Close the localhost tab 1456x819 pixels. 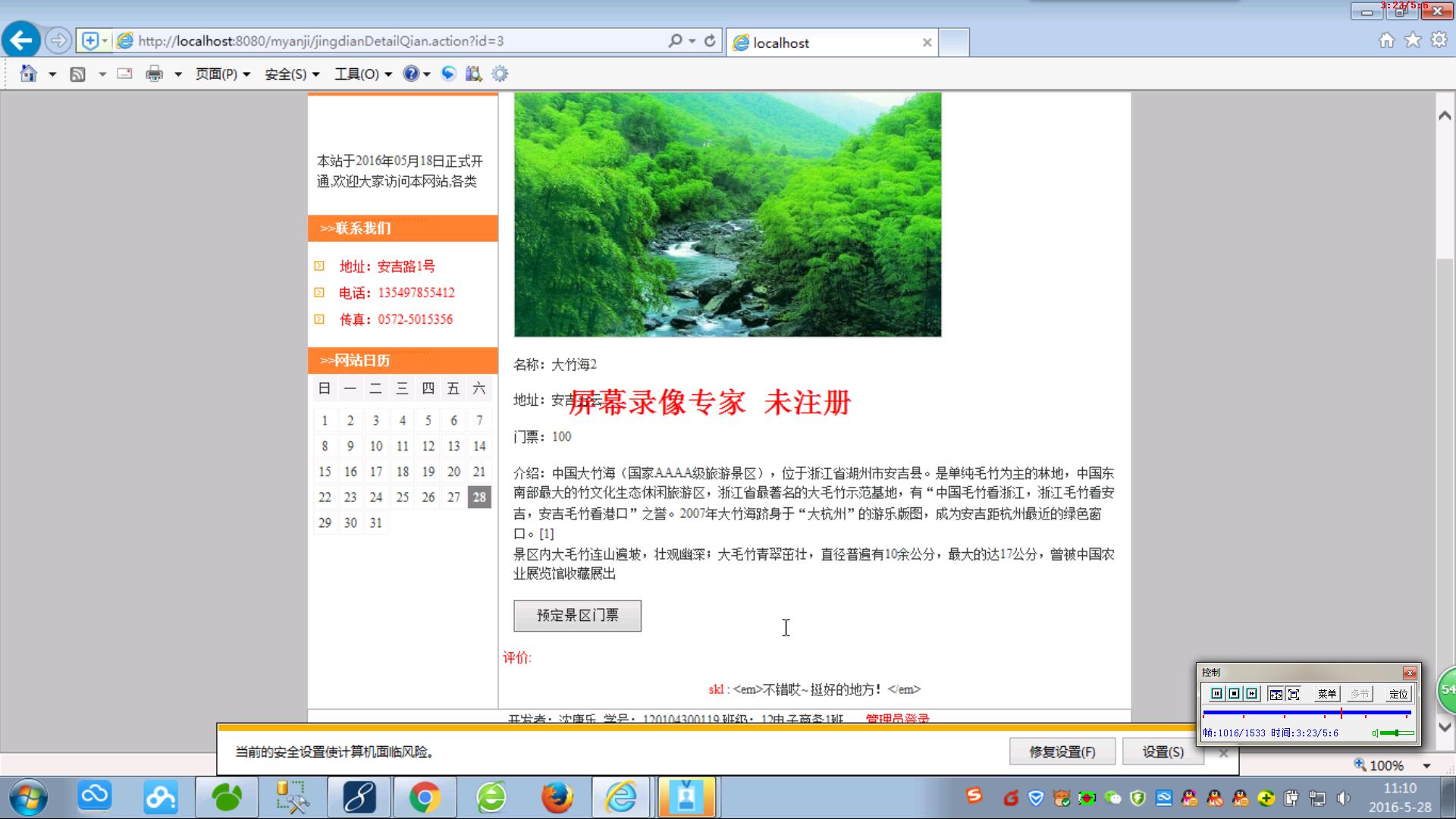click(x=927, y=42)
